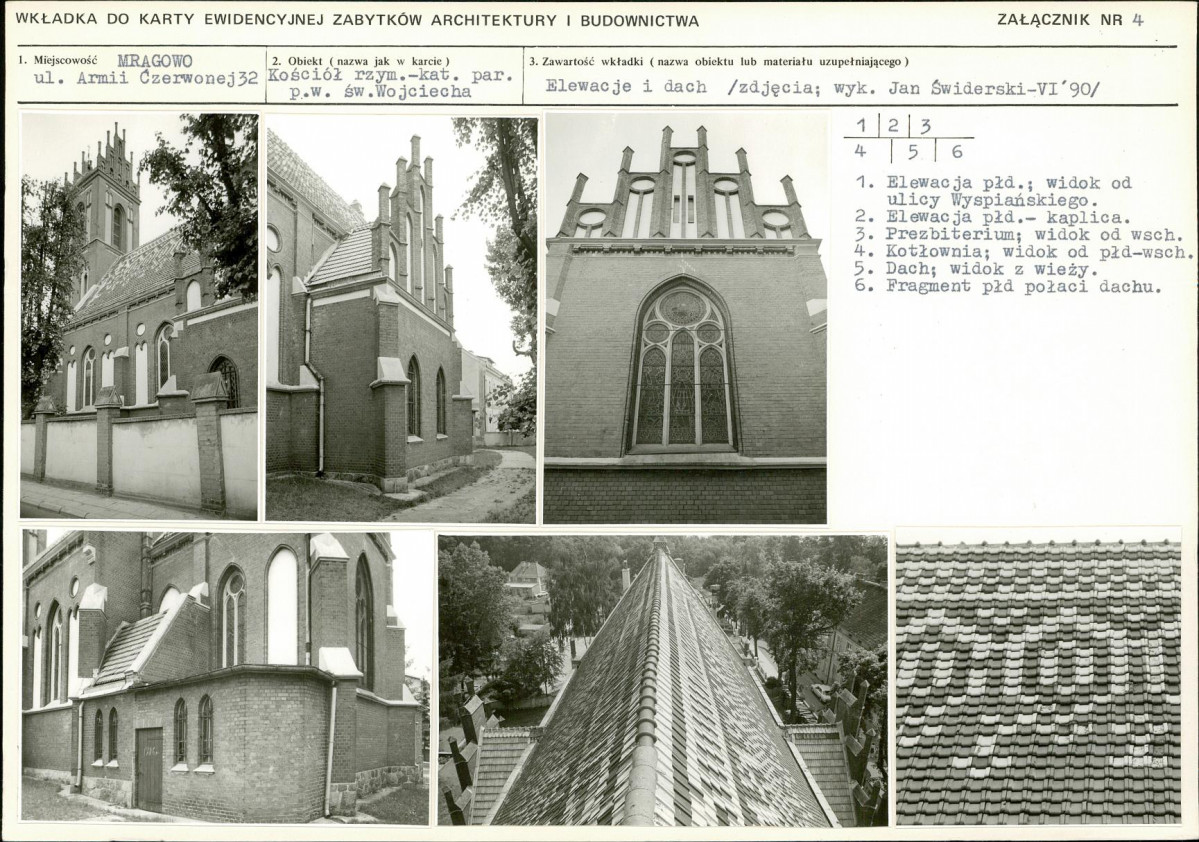This screenshot has height=842, width=1199.
Task: Click the chapel south elevation photo
Action: coord(401,319)
